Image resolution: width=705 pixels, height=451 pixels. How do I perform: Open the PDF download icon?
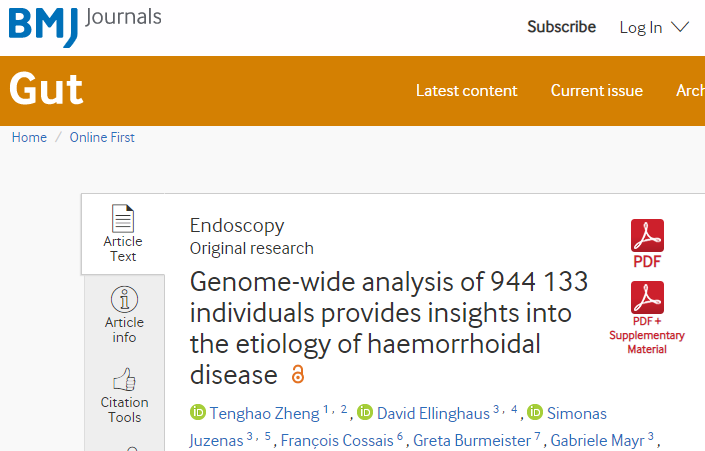647,236
